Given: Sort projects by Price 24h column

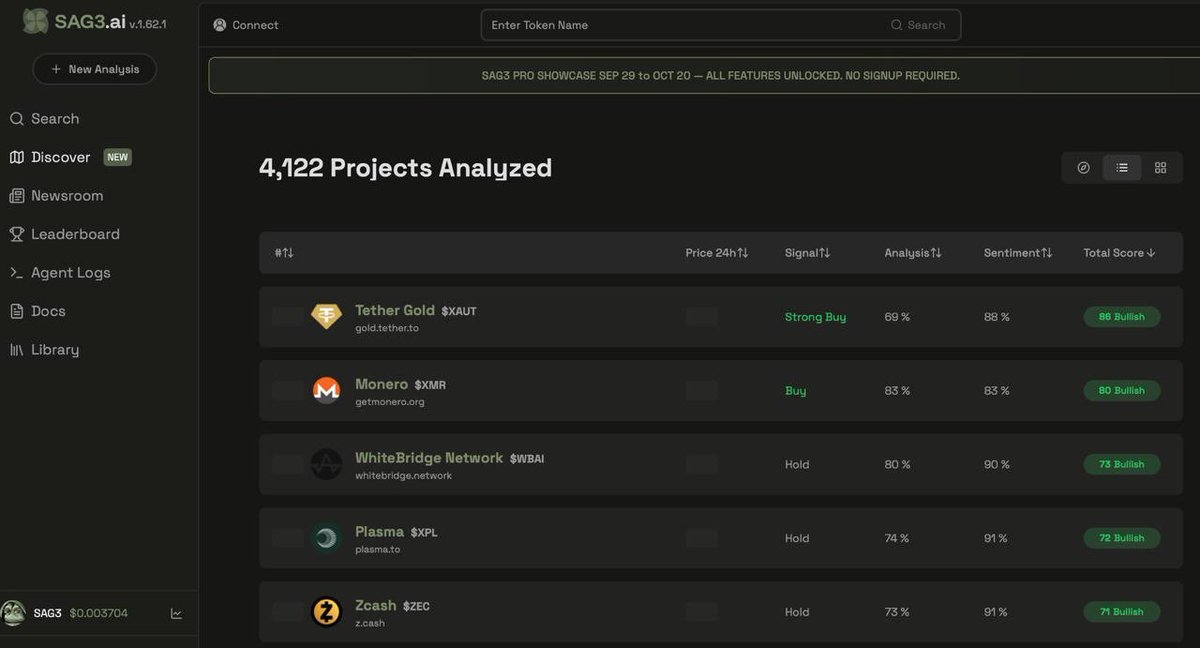Looking at the screenshot, I should point(716,253).
